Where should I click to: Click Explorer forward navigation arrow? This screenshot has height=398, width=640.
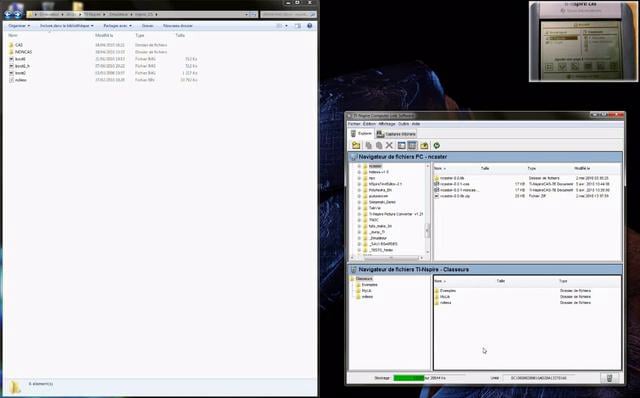(x=18, y=14)
